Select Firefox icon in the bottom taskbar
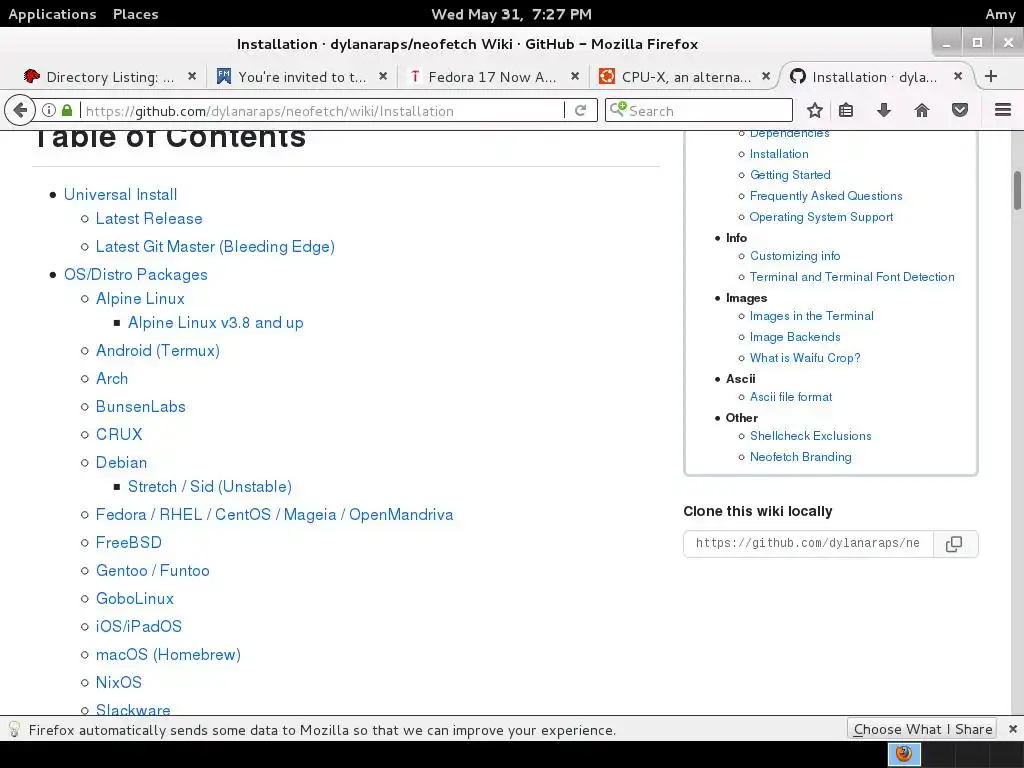Image resolution: width=1024 pixels, height=768 pixels. pyautogui.click(x=904, y=754)
